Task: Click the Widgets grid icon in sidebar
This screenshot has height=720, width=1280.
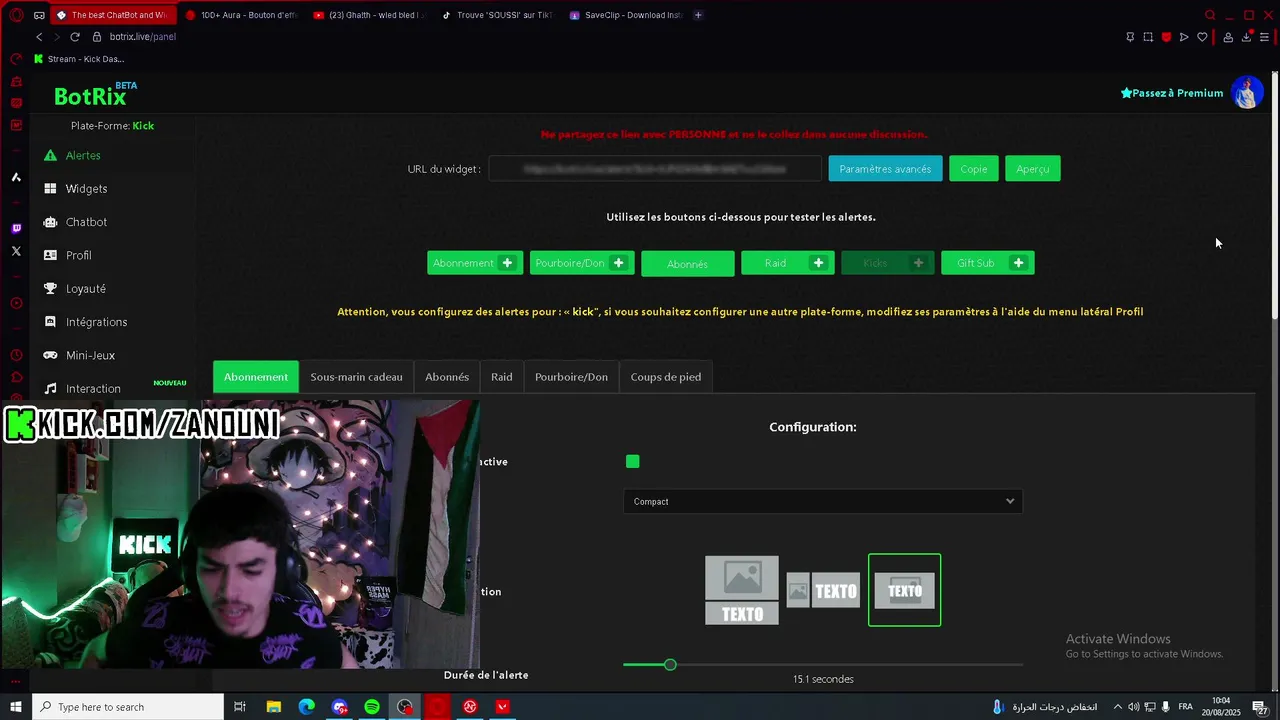Action: click(x=50, y=188)
